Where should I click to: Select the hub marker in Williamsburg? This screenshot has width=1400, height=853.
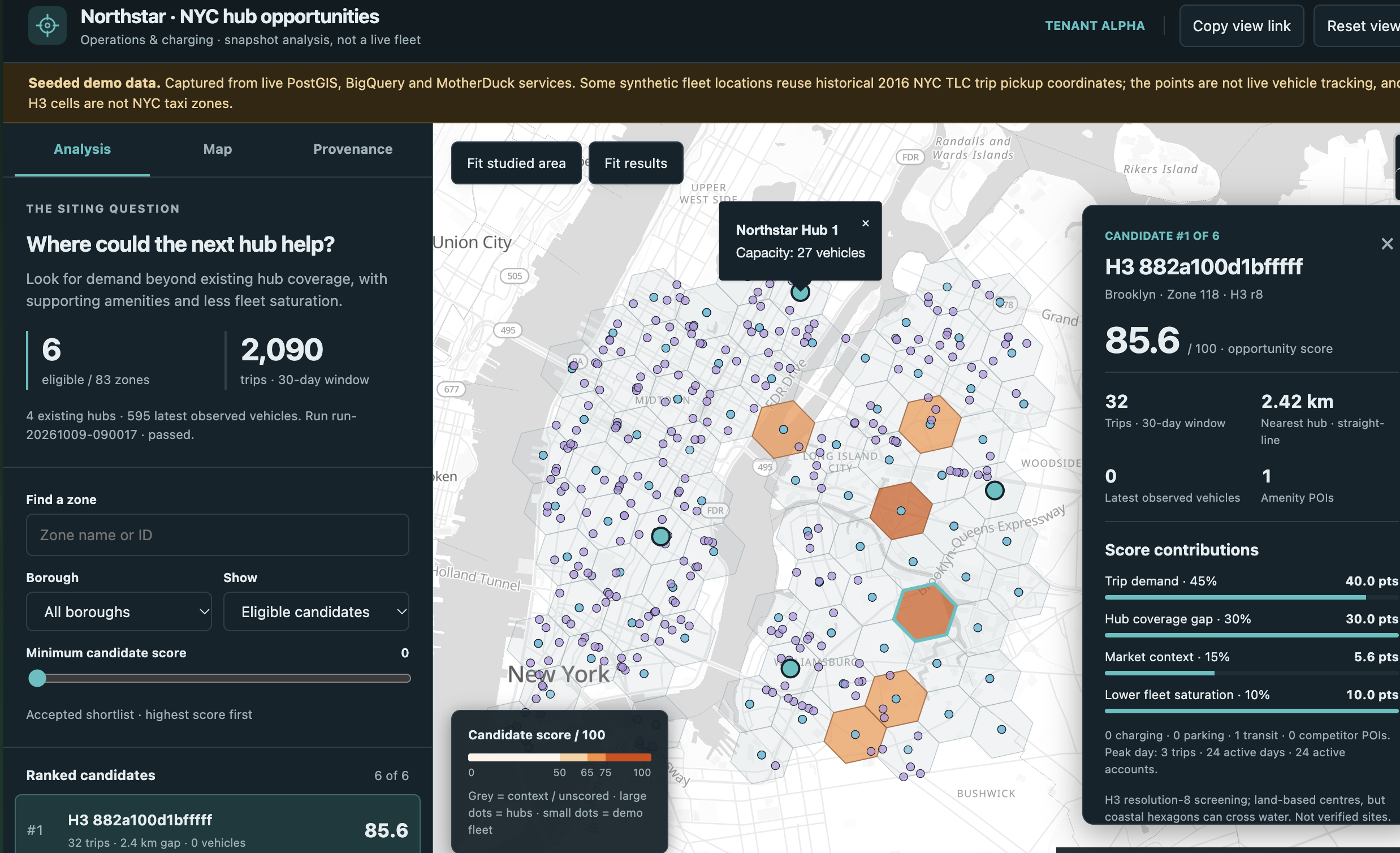(x=790, y=668)
